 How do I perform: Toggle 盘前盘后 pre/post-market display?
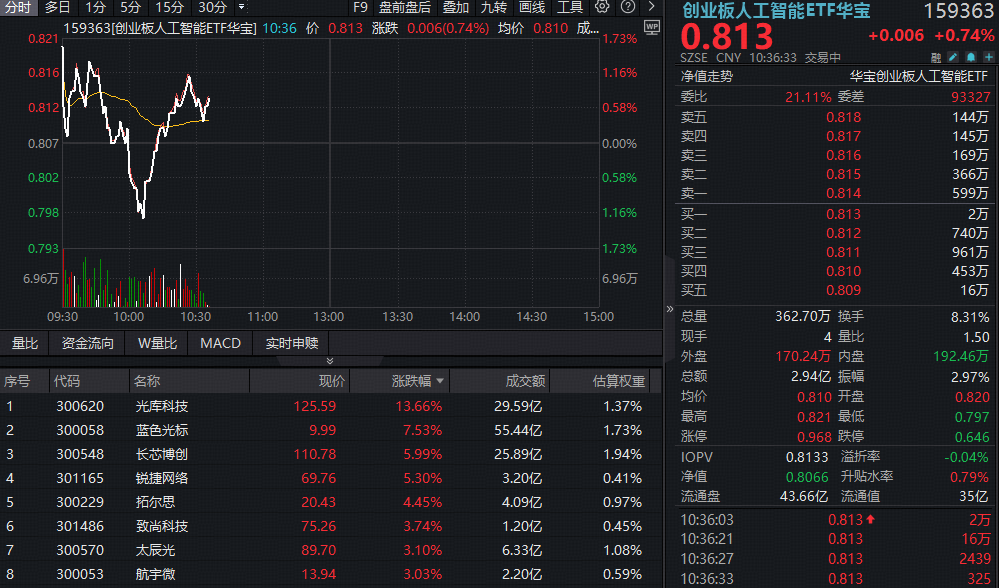click(x=405, y=7)
